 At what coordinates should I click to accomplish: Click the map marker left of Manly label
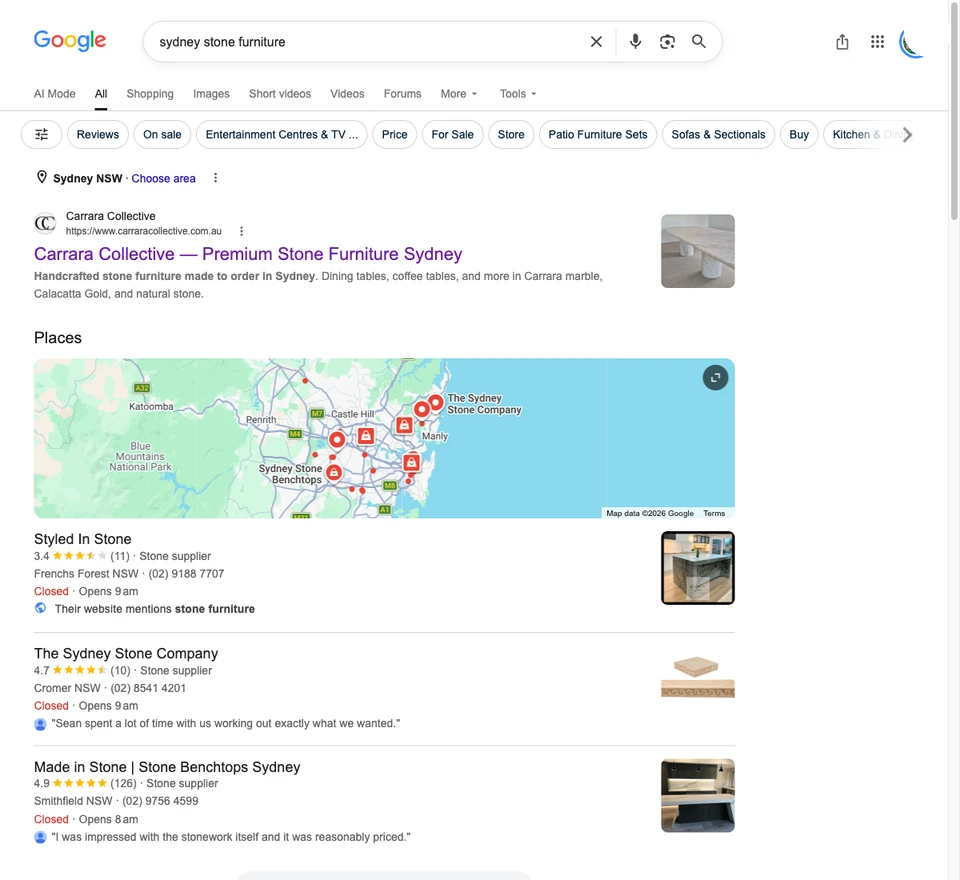click(x=404, y=424)
